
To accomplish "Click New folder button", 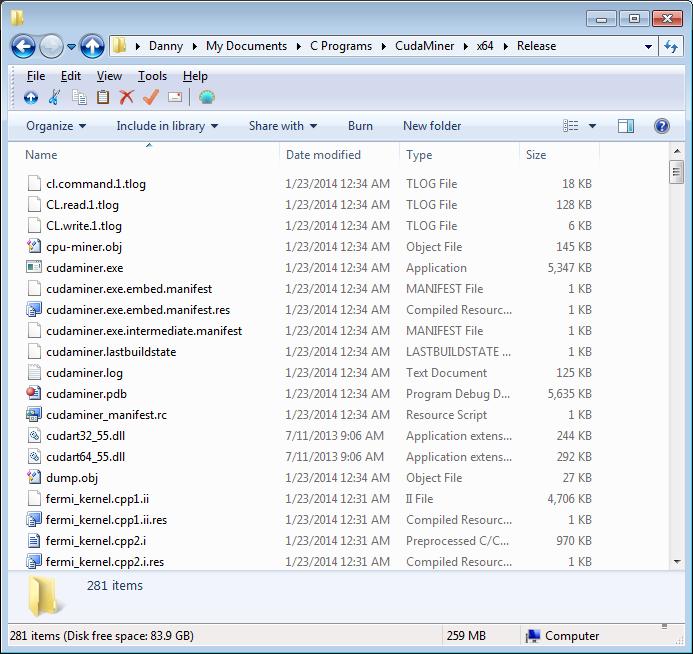I will pyautogui.click(x=432, y=126).
